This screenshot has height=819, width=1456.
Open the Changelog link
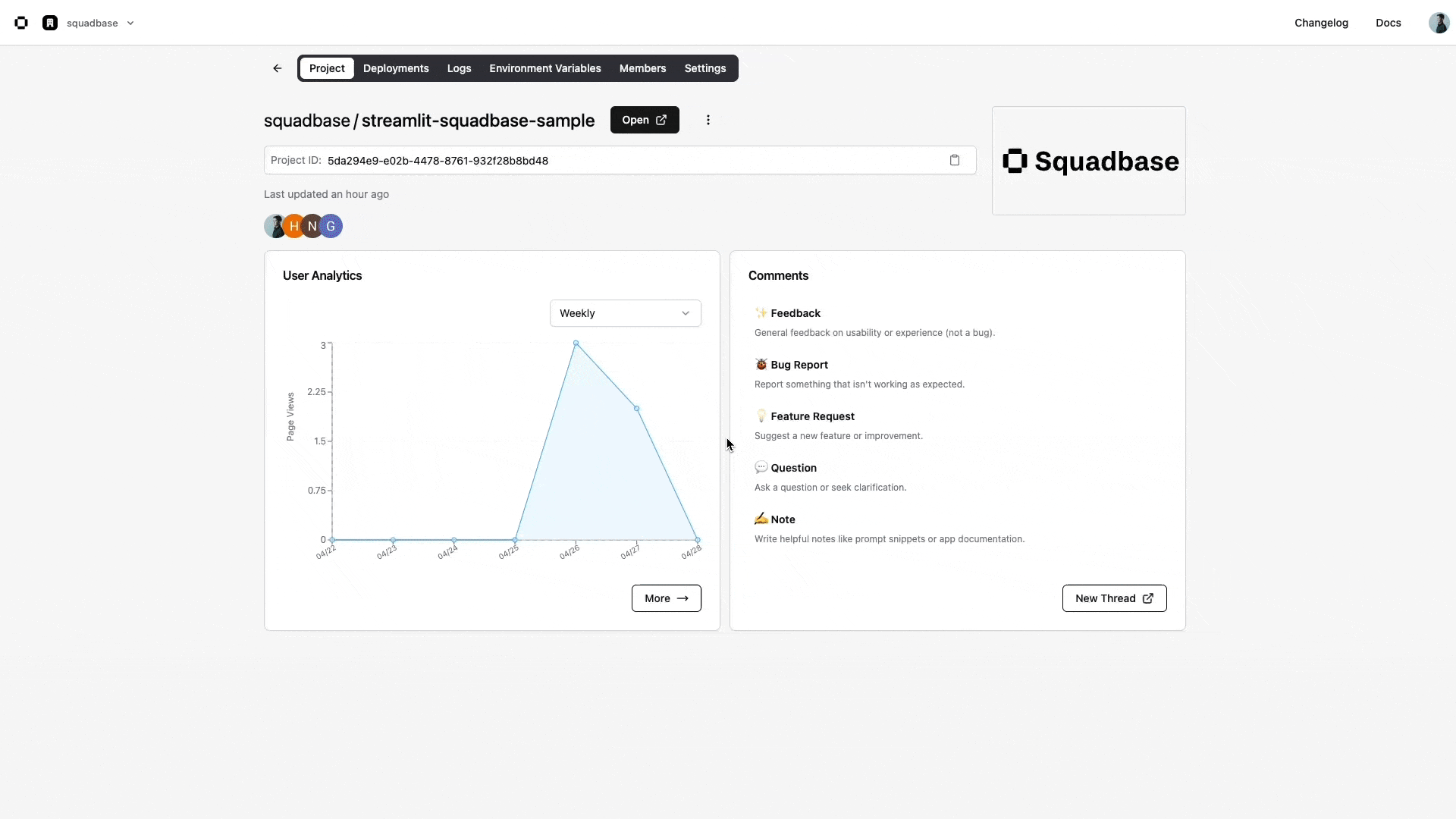coord(1321,23)
